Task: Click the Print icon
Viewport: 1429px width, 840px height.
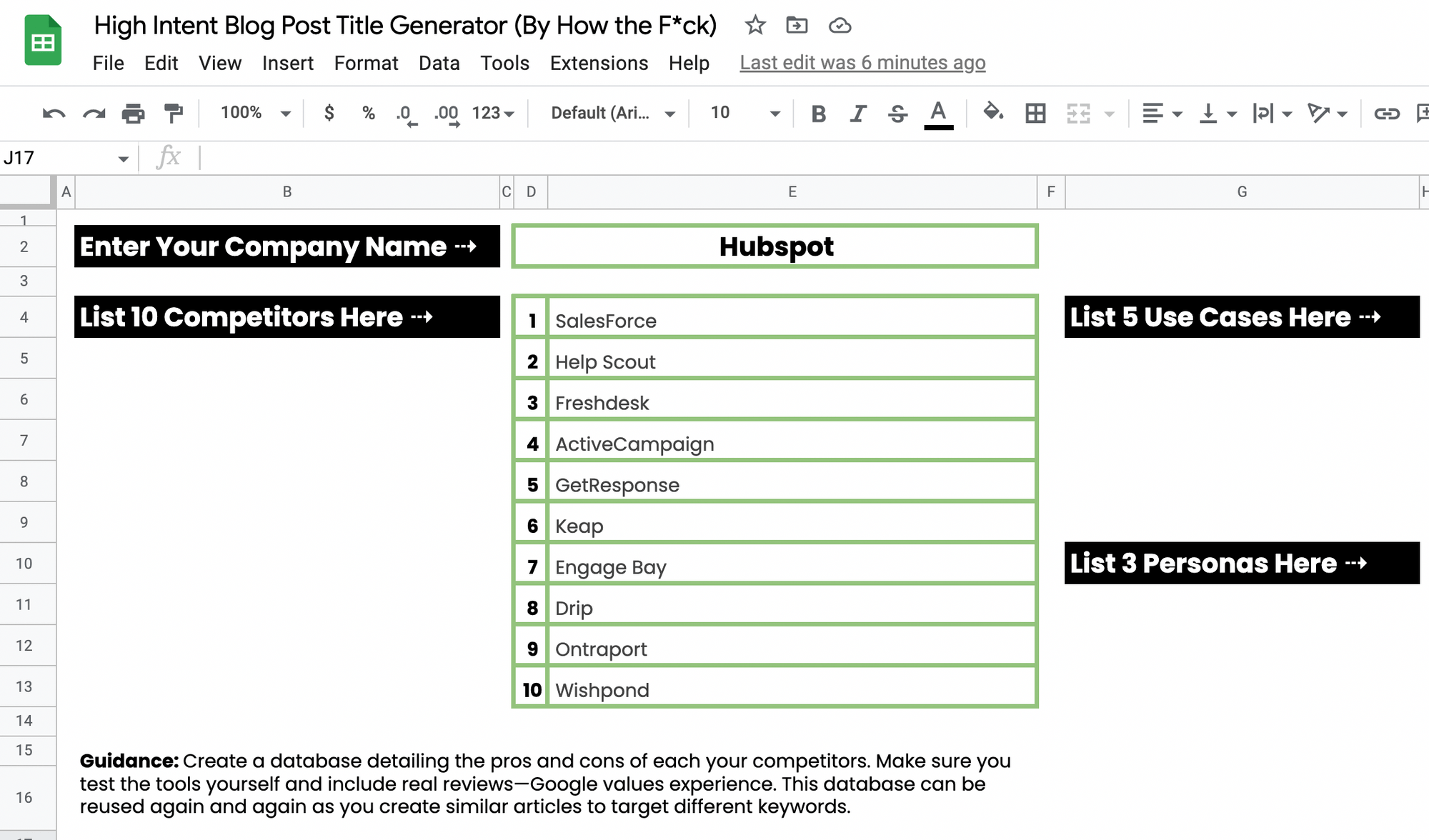Action: pyautogui.click(x=133, y=113)
